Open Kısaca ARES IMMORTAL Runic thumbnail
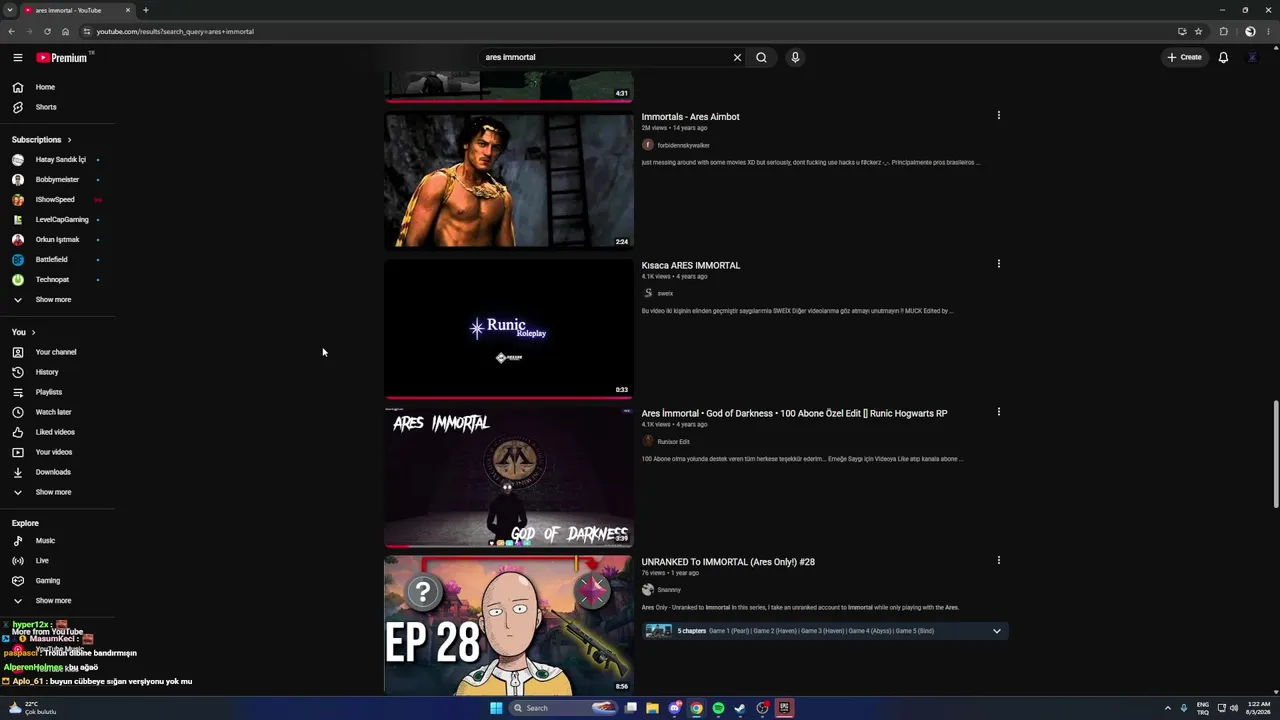Image resolution: width=1280 pixels, height=720 pixels. 509,329
